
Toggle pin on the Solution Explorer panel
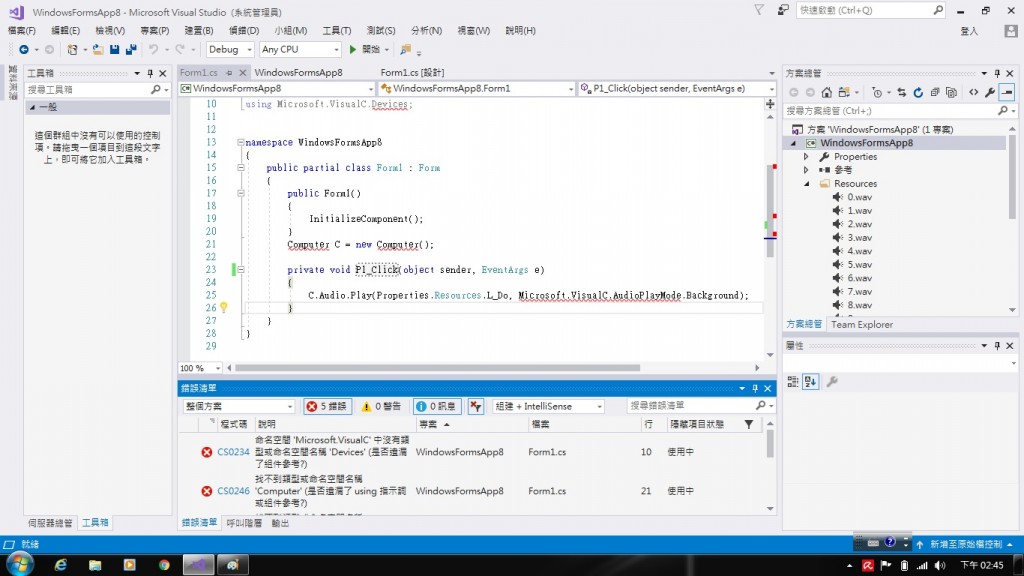tap(997, 73)
